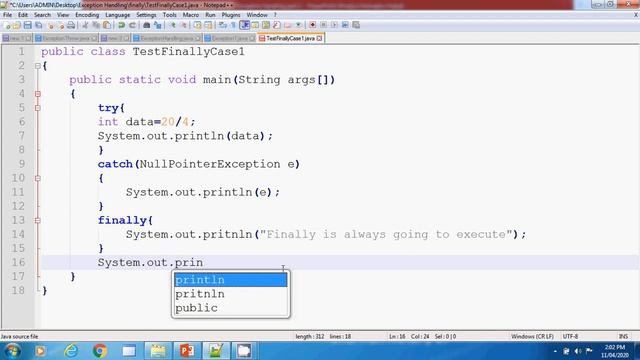Toggle the highlighted indent guide button

pyautogui.click(x=244, y=25)
